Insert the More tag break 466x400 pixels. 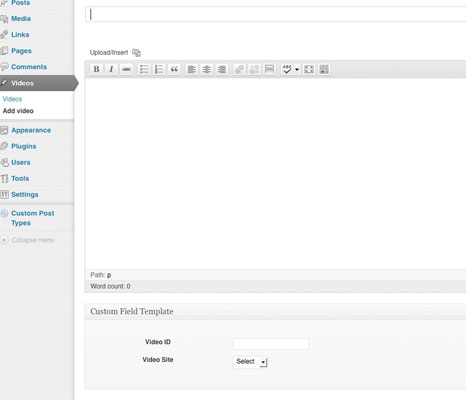point(269,69)
